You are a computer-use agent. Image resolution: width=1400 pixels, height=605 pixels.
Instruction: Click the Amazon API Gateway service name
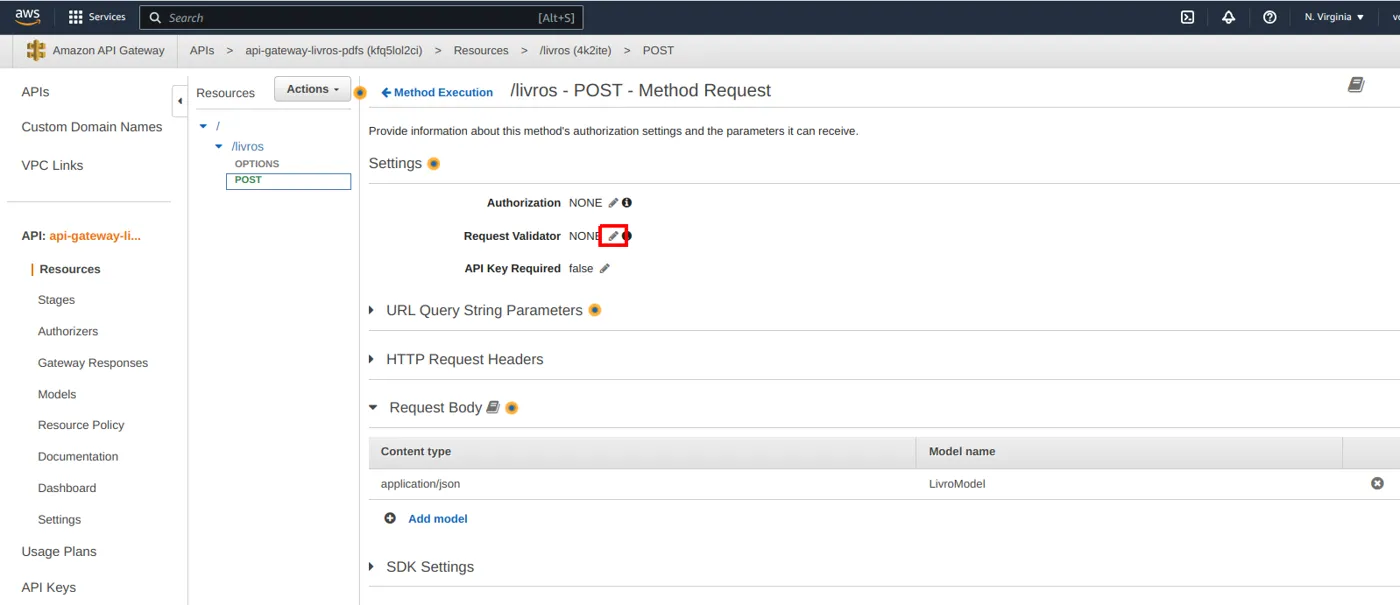tap(109, 50)
